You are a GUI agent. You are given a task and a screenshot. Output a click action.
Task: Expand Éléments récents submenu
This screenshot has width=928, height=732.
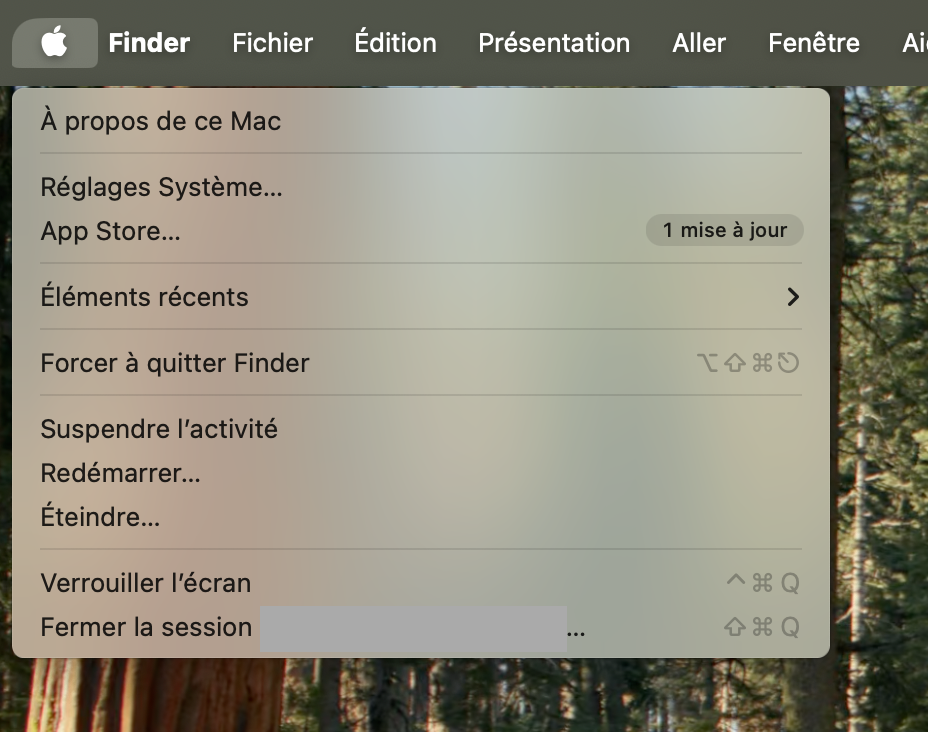coord(145,297)
